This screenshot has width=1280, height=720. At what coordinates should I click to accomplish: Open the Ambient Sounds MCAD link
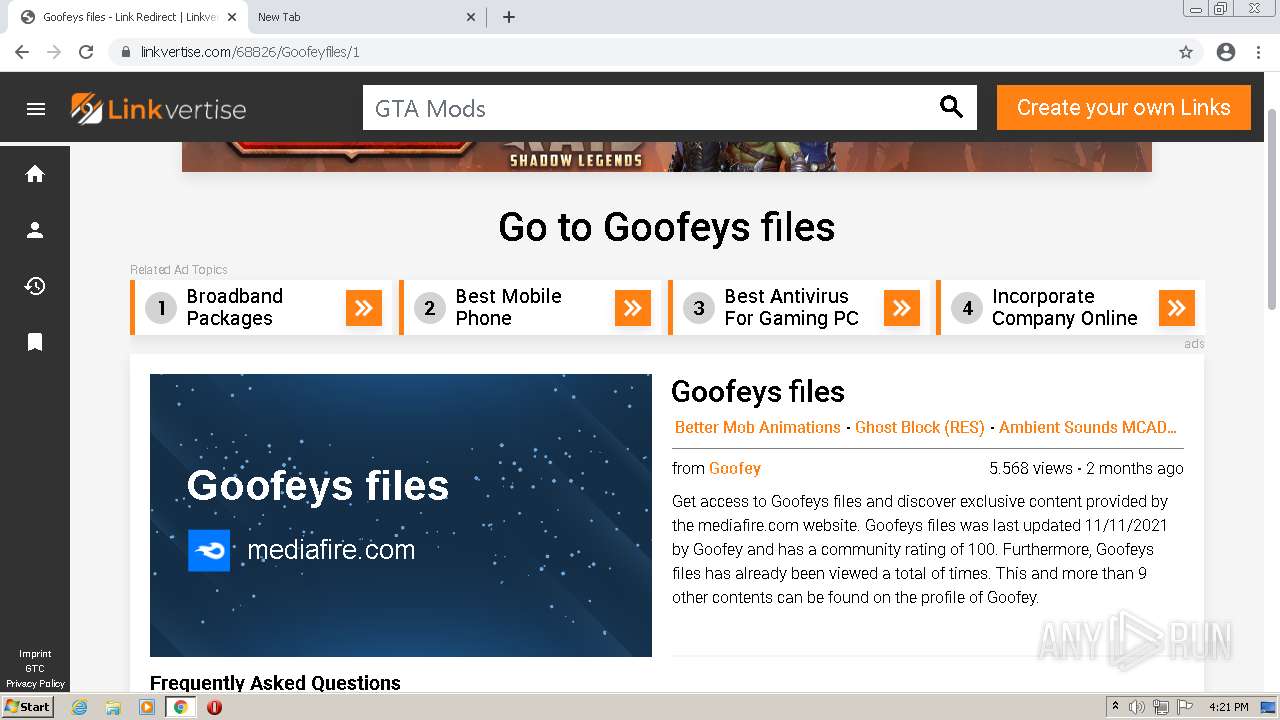point(1088,427)
